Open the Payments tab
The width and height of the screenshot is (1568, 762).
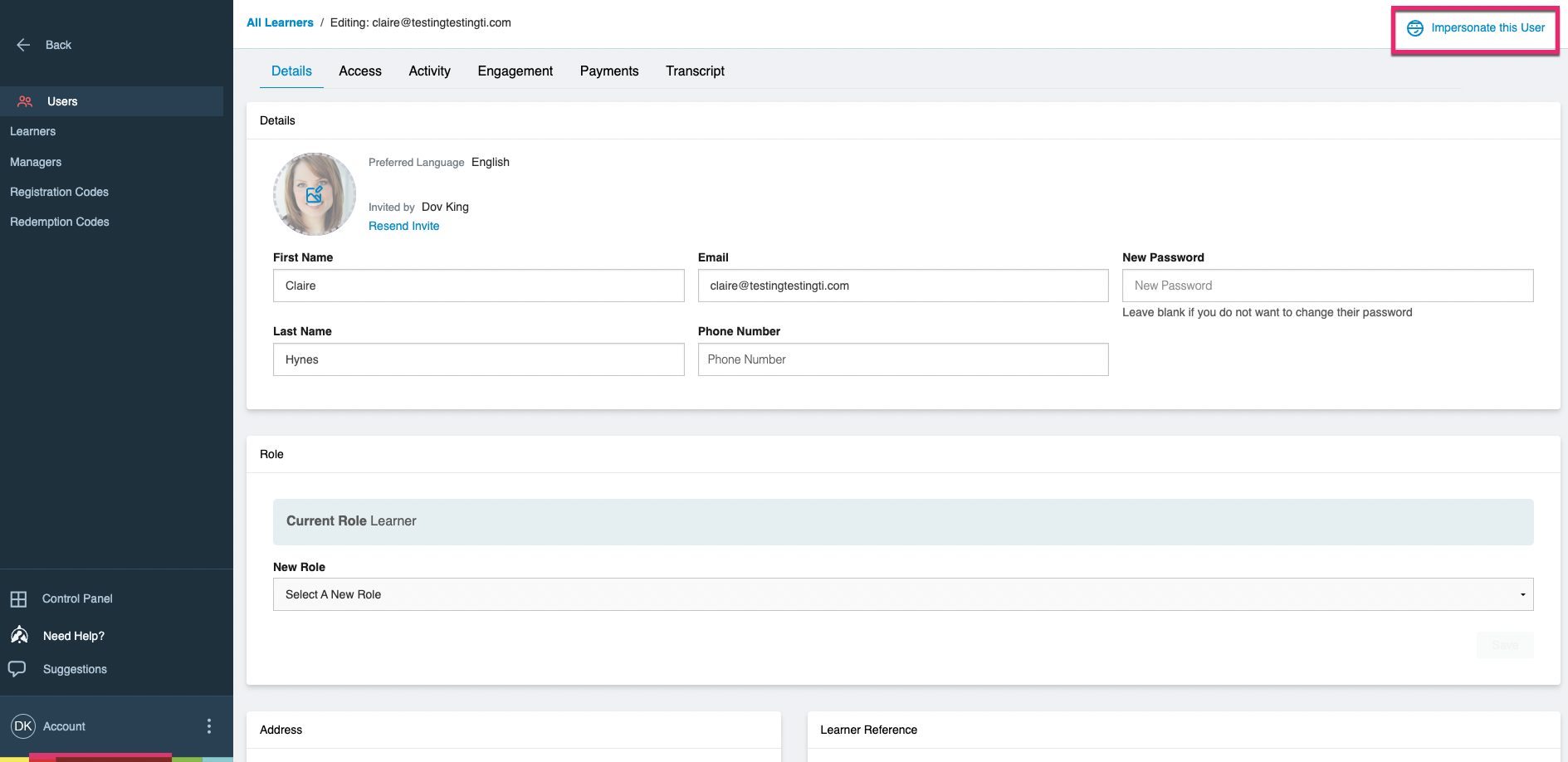click(x=608, y=71)
